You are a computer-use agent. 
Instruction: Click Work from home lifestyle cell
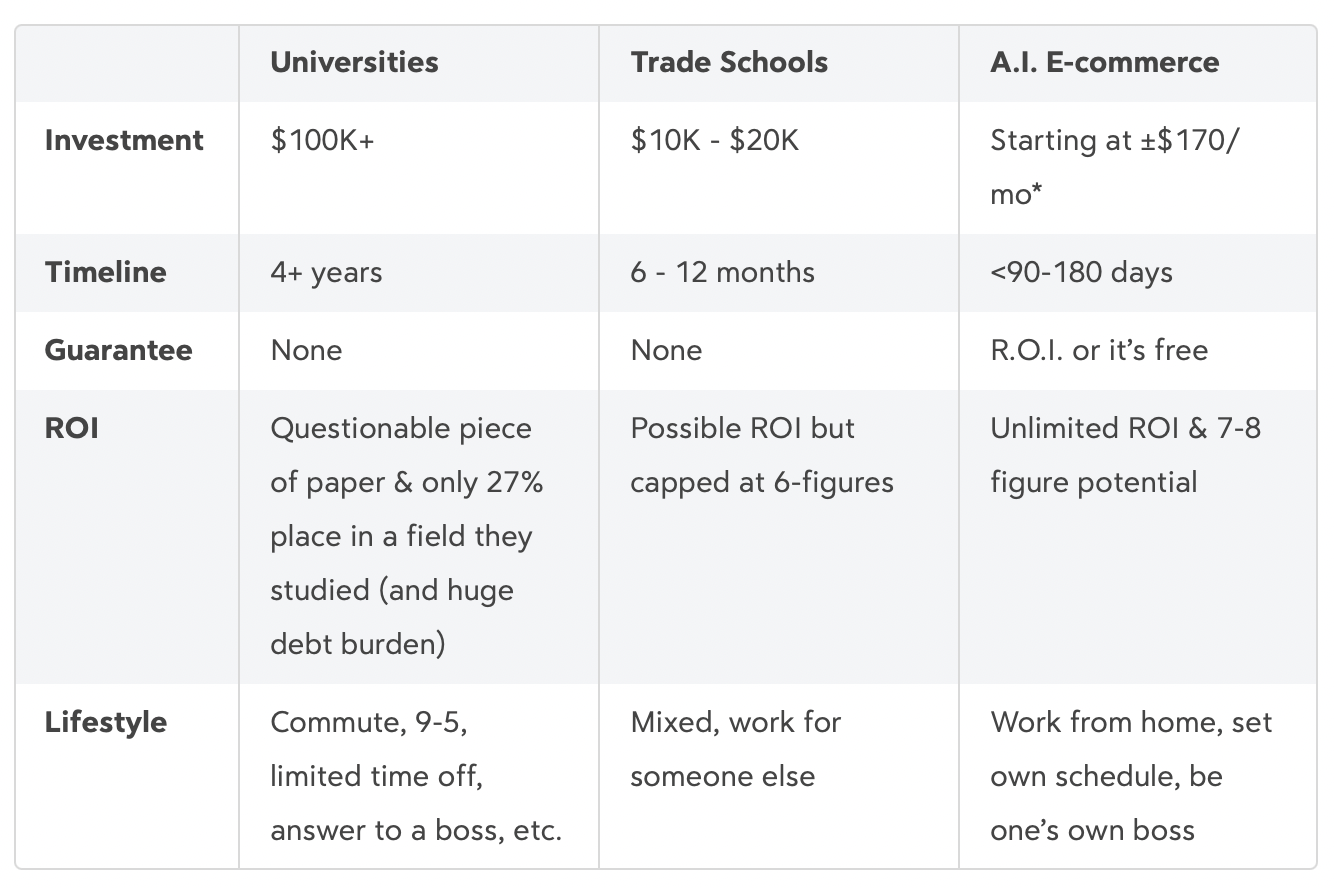(x=1130, y=776)
